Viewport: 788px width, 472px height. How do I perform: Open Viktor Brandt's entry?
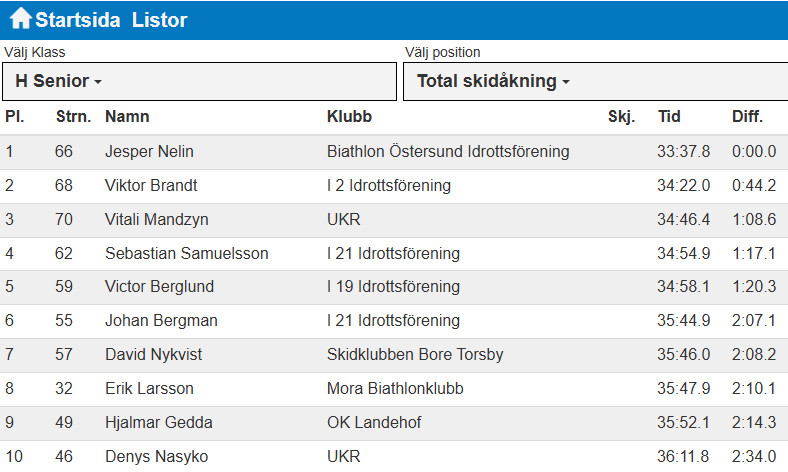tap(151, 186)
